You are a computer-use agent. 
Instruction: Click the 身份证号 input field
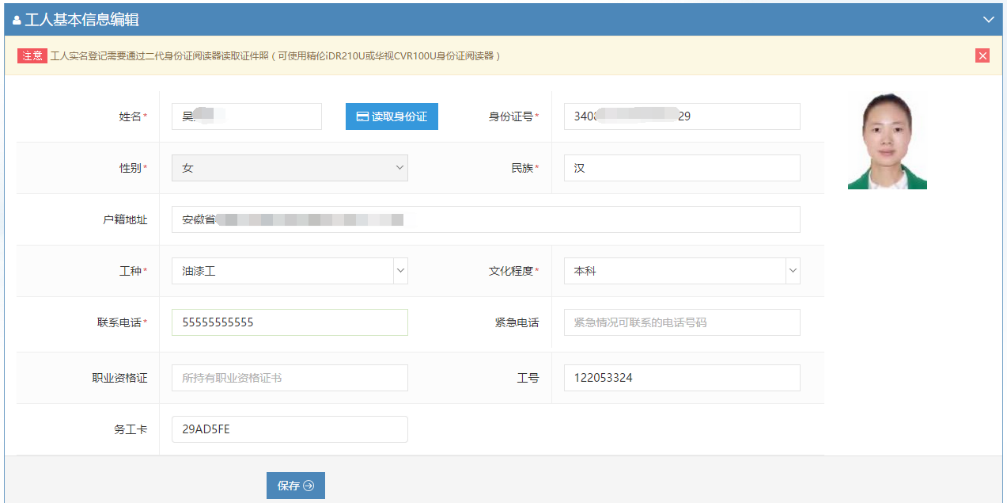pyautogui.click(x=682, y=116)
